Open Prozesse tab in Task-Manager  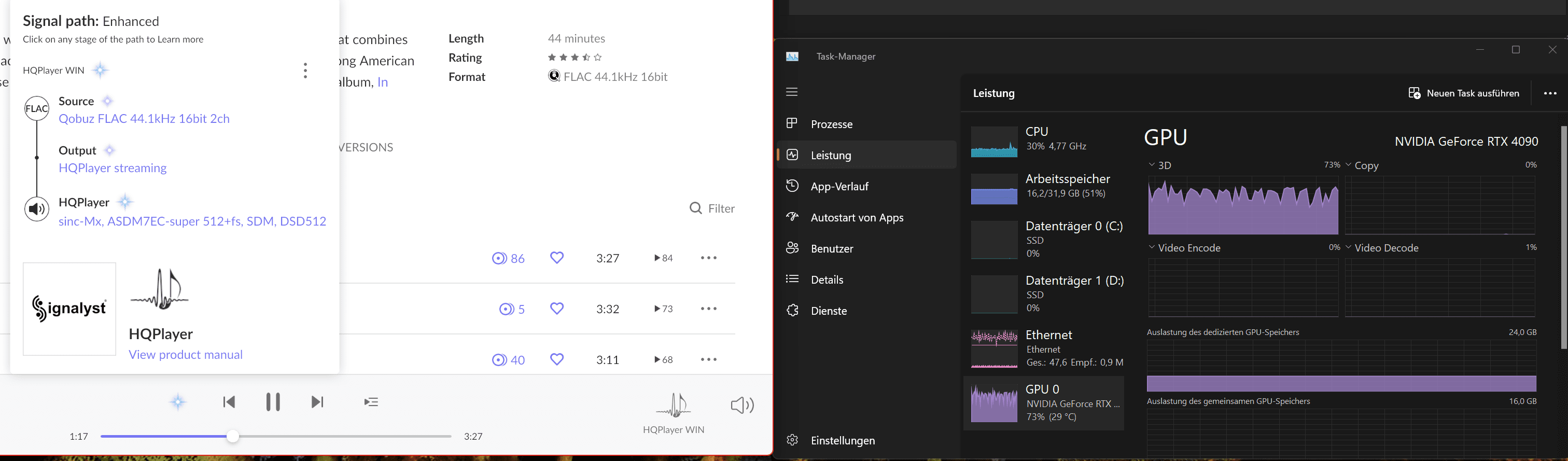pyautogui.click(x=867, y=124)
